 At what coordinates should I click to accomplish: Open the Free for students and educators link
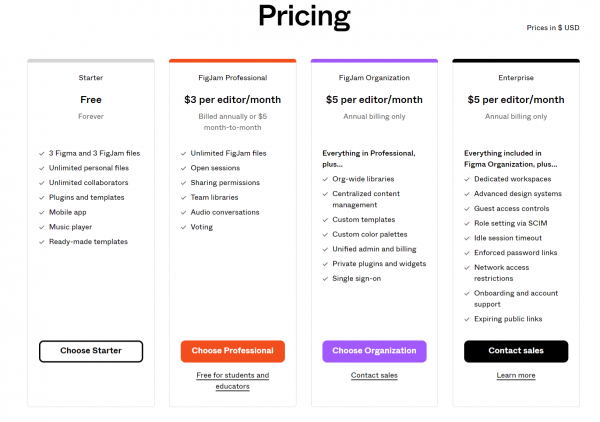(232, 380)
